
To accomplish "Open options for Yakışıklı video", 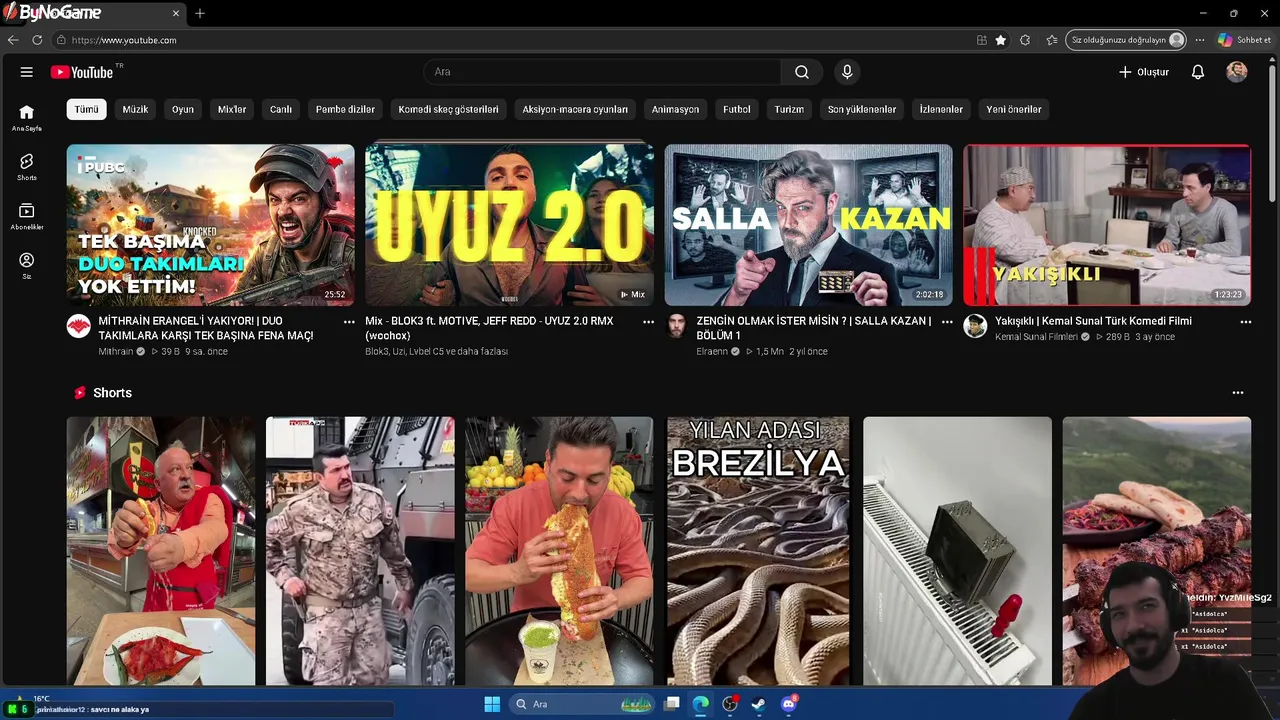I will click(x=1246, y=322).
